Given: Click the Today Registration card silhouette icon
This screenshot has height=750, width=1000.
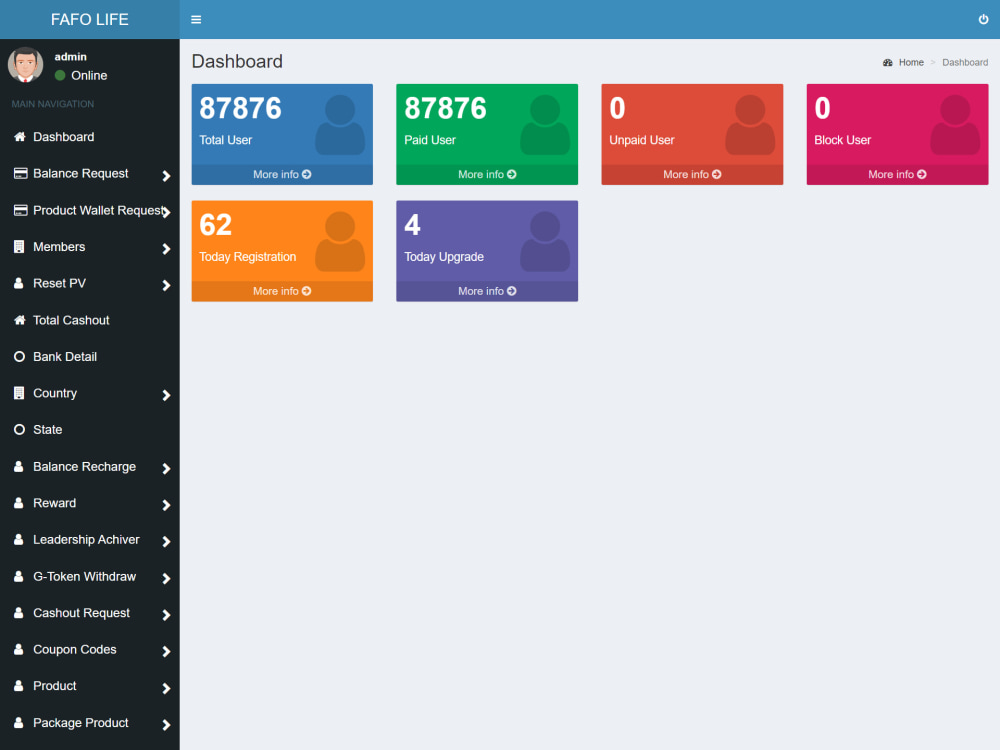Looking at the screenshot, I should click(340, 242).
